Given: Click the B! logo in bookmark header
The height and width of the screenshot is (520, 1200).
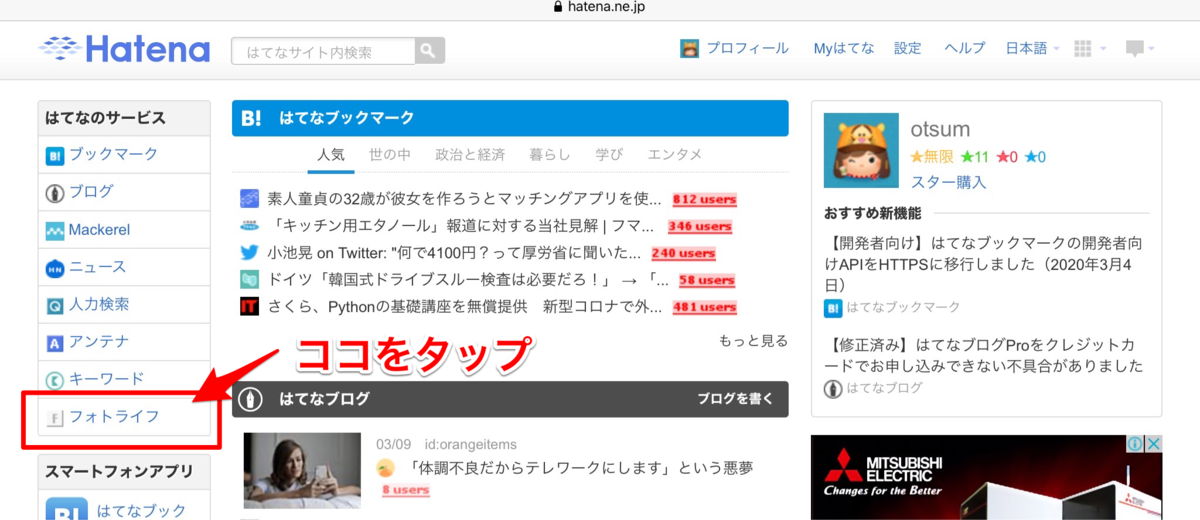Looking at the screenshot, I should coord(251,118).
